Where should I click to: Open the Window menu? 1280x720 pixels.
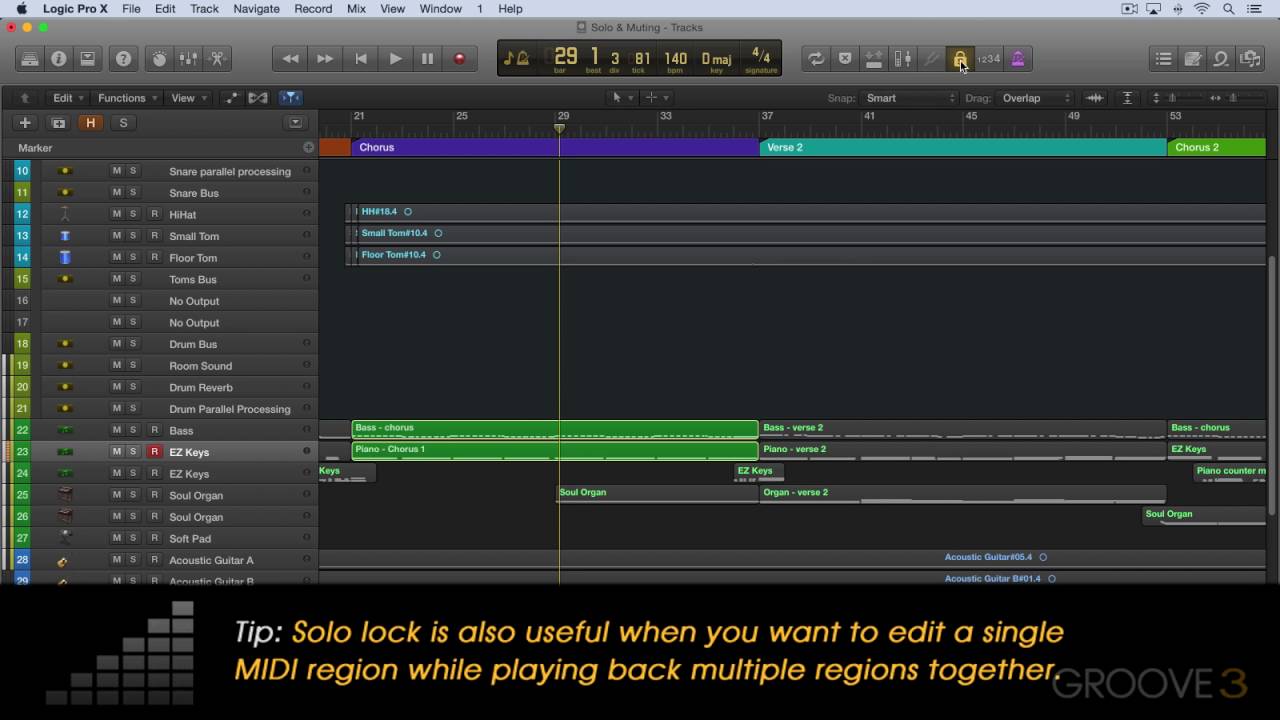[x=440, y=9]
